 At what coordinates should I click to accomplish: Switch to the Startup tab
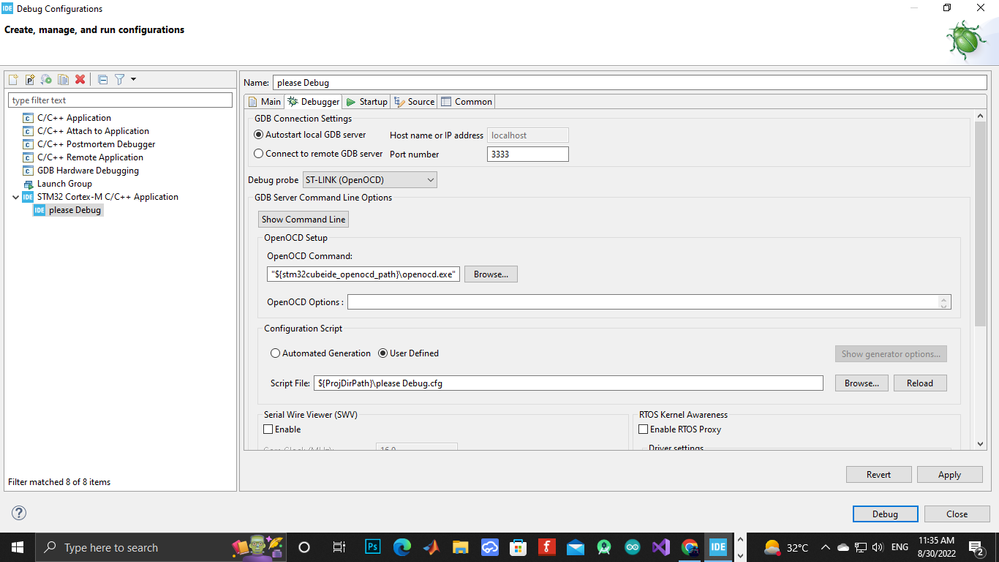point(367,102)
